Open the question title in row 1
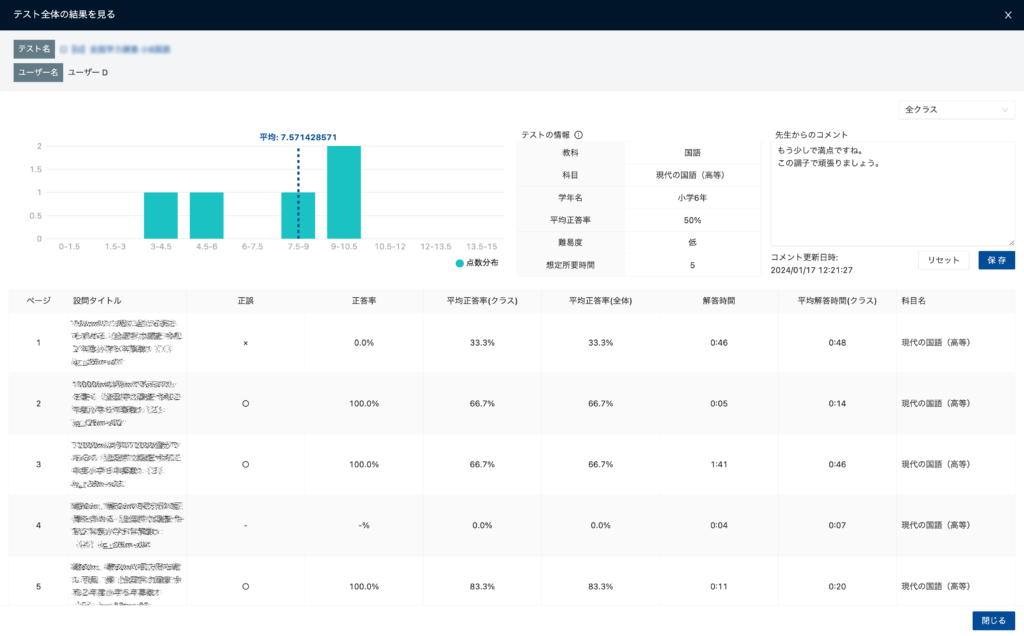 pos(128,342)
